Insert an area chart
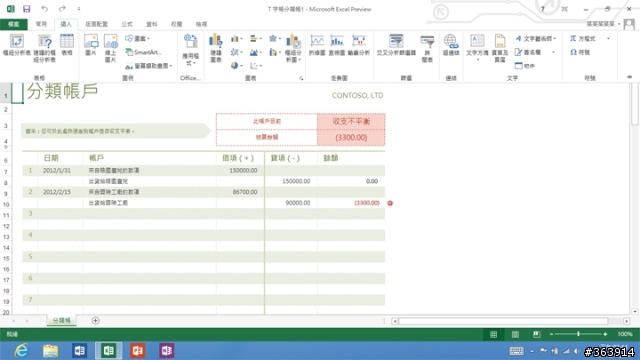Image resolution: width=640 pixels, height=360 pixels. [256, 52]
